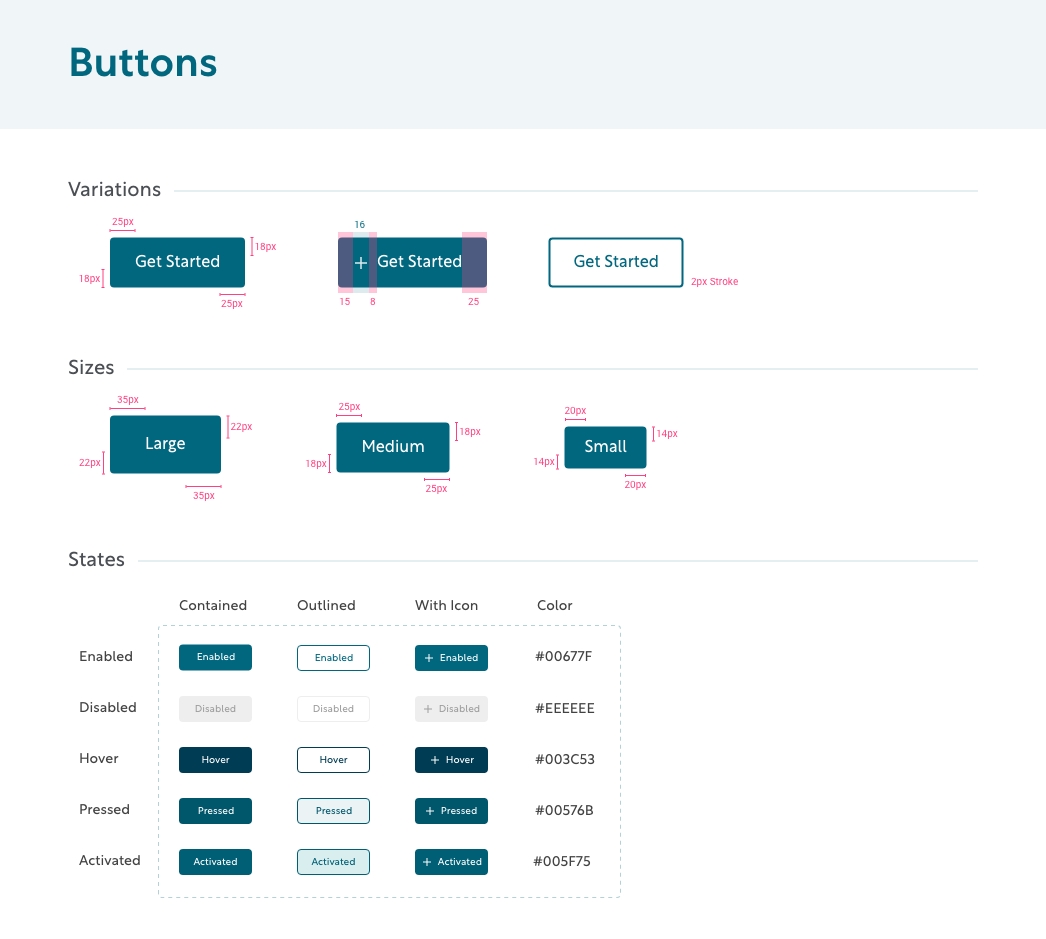Click the Medium size button
The width and height of the screenshot is (1046, 939).
click(393, 447)
